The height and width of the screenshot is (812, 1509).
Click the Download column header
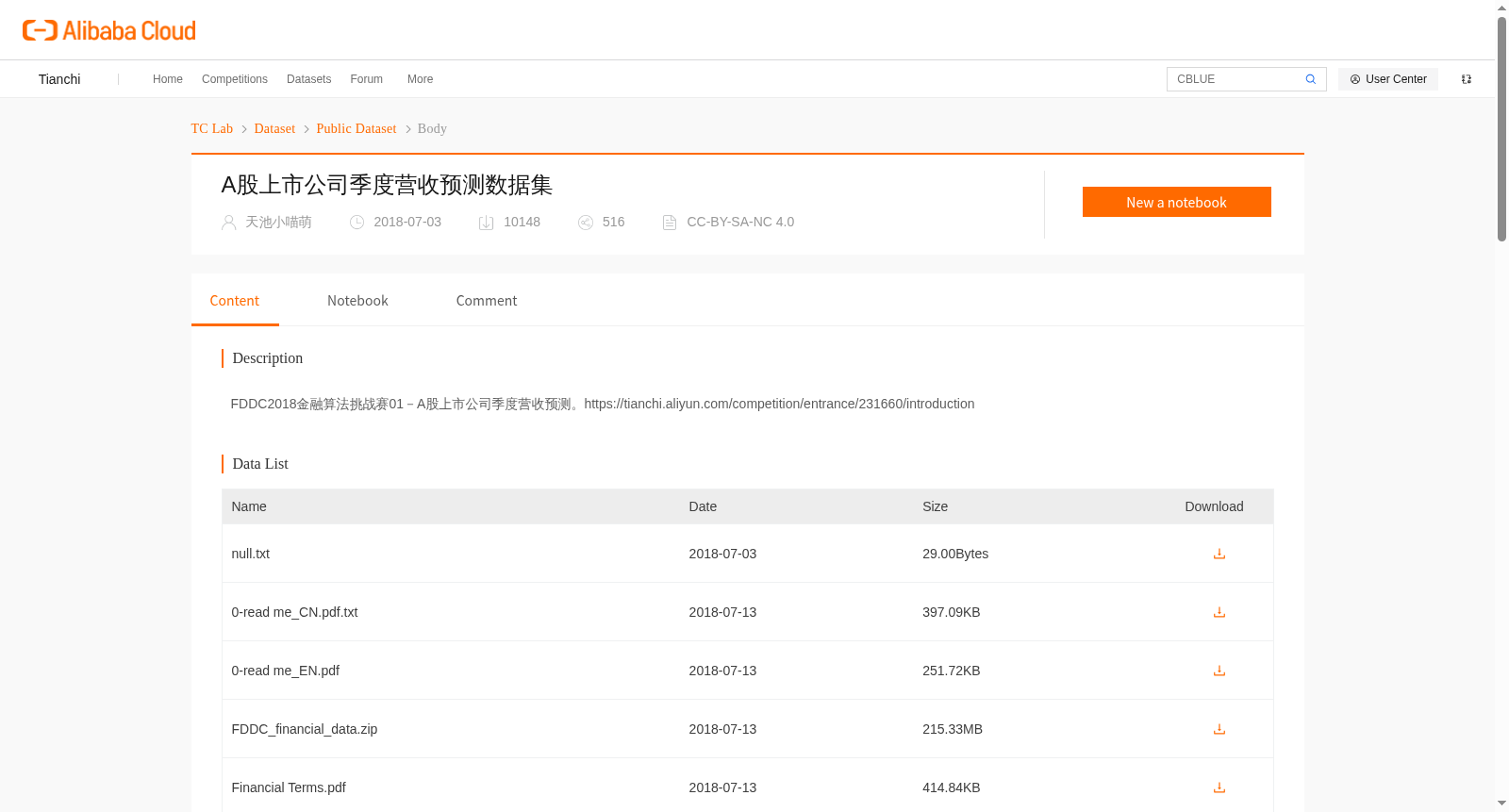[x=1214, y=506]
